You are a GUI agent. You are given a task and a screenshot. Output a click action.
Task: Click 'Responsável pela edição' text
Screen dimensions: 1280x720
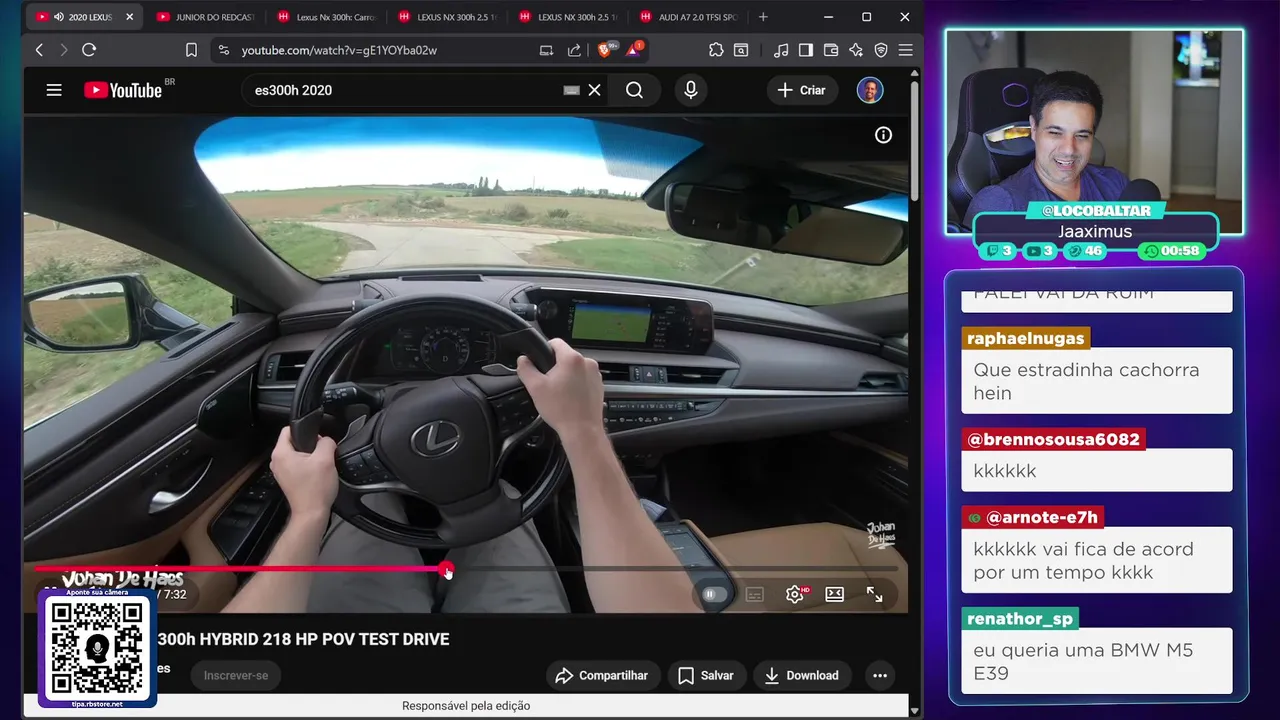(466, 706)
